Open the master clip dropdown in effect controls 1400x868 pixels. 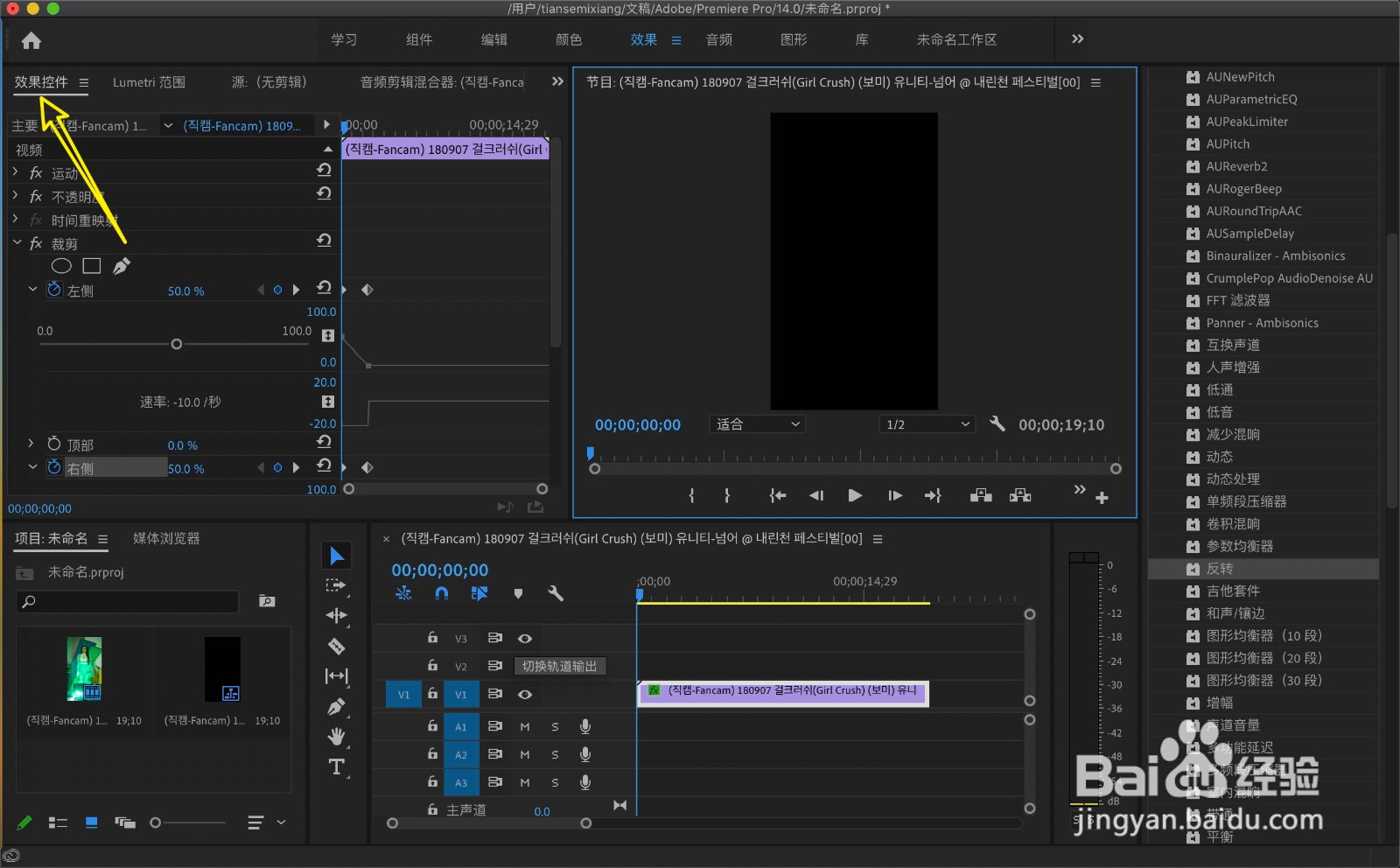[x=168, y=126]
